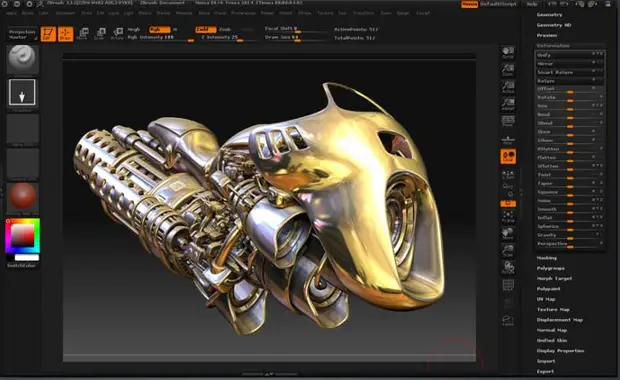Screen dimensions: 620x380
Task: Click the Scroll icon on the right shelf
Action: pos(508,52)
